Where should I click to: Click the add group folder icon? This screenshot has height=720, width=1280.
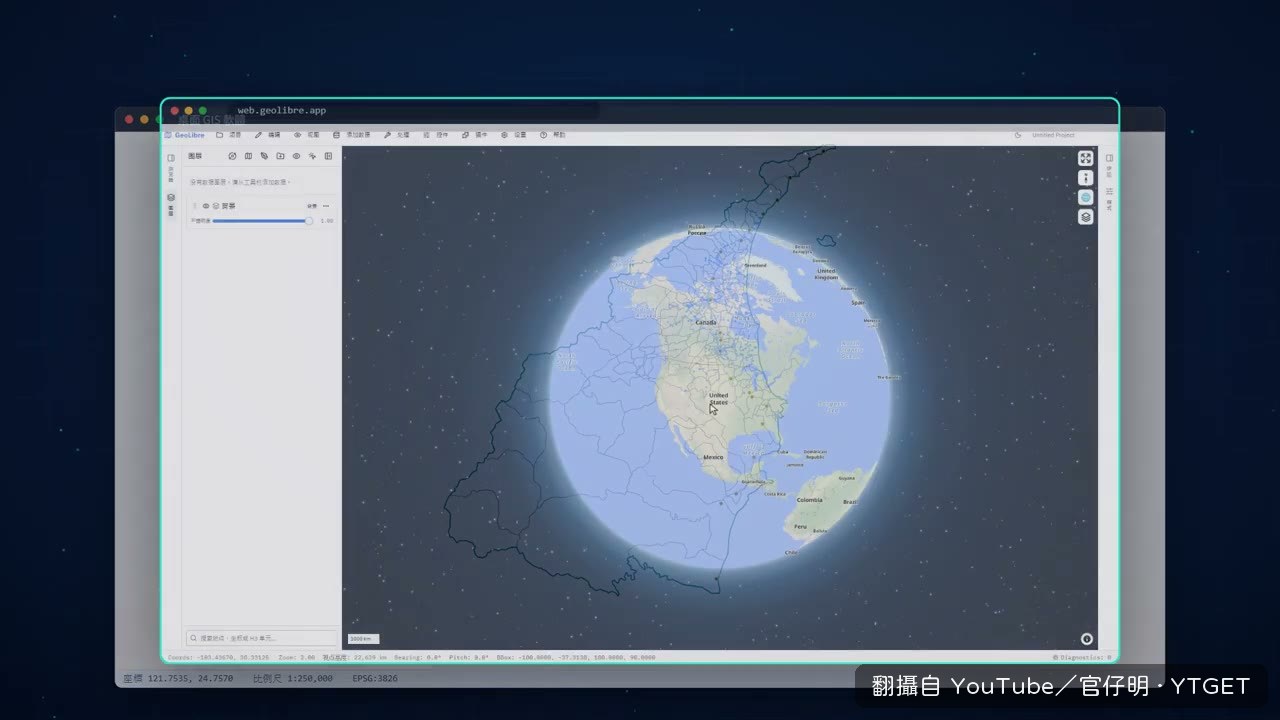[x=280, y=156]
